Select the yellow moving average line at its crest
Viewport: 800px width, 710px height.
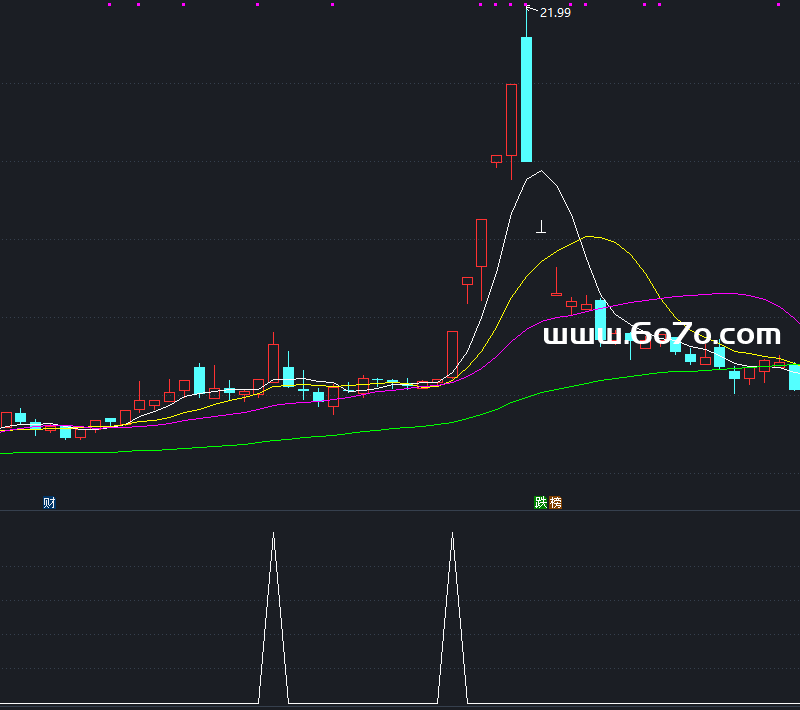coord(590,237)
